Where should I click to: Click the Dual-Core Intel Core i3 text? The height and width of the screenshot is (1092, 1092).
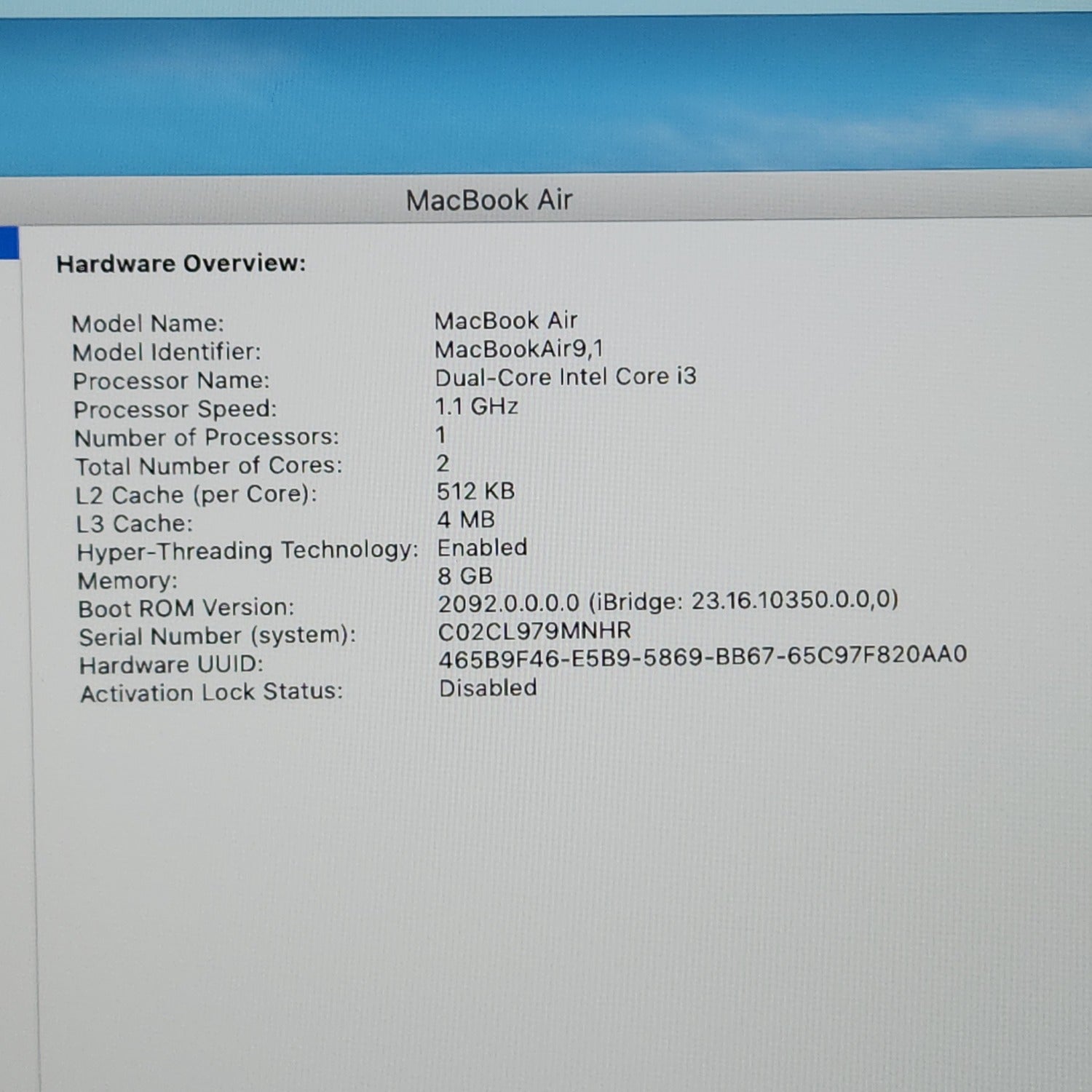[566, 377]
